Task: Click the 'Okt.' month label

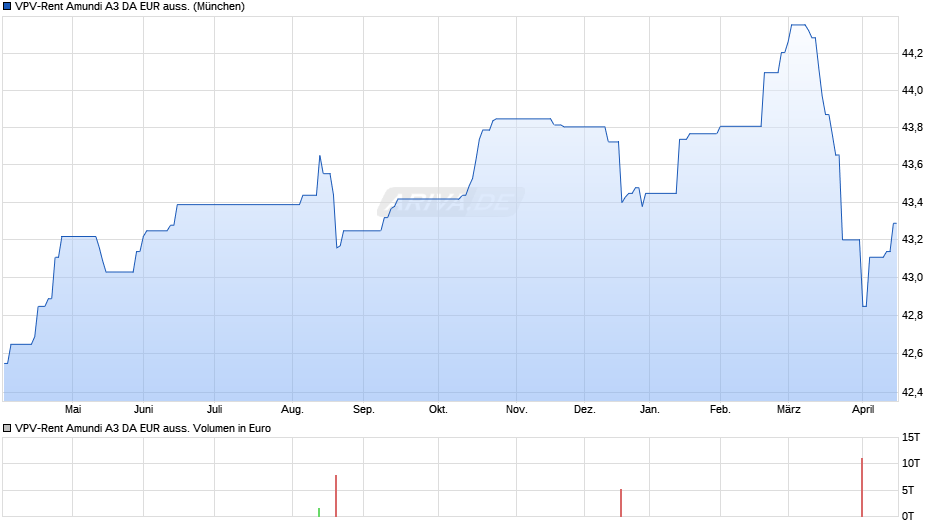Action: [438, 409]
